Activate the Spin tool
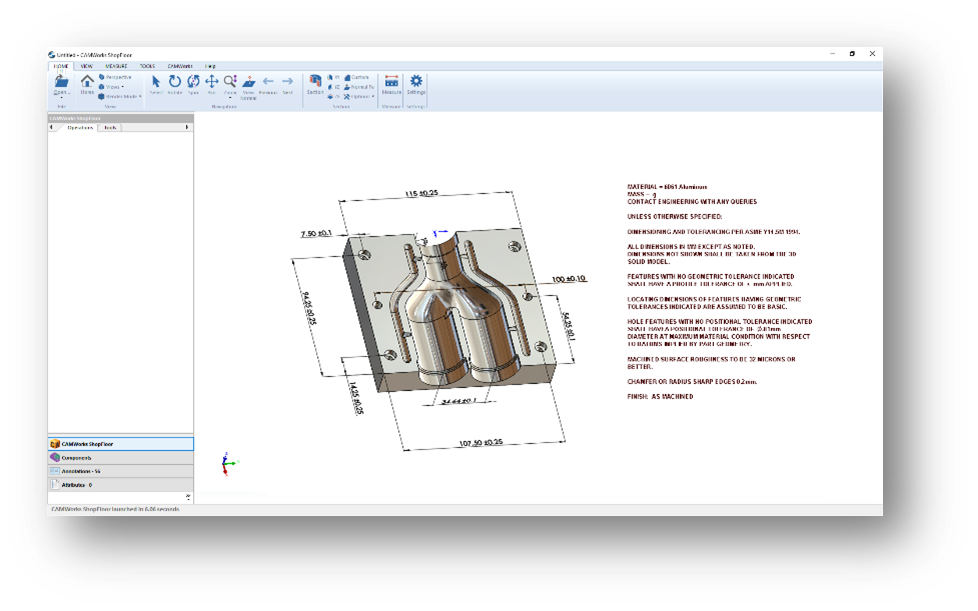This screenshot has width=978, height=611. 193,82
